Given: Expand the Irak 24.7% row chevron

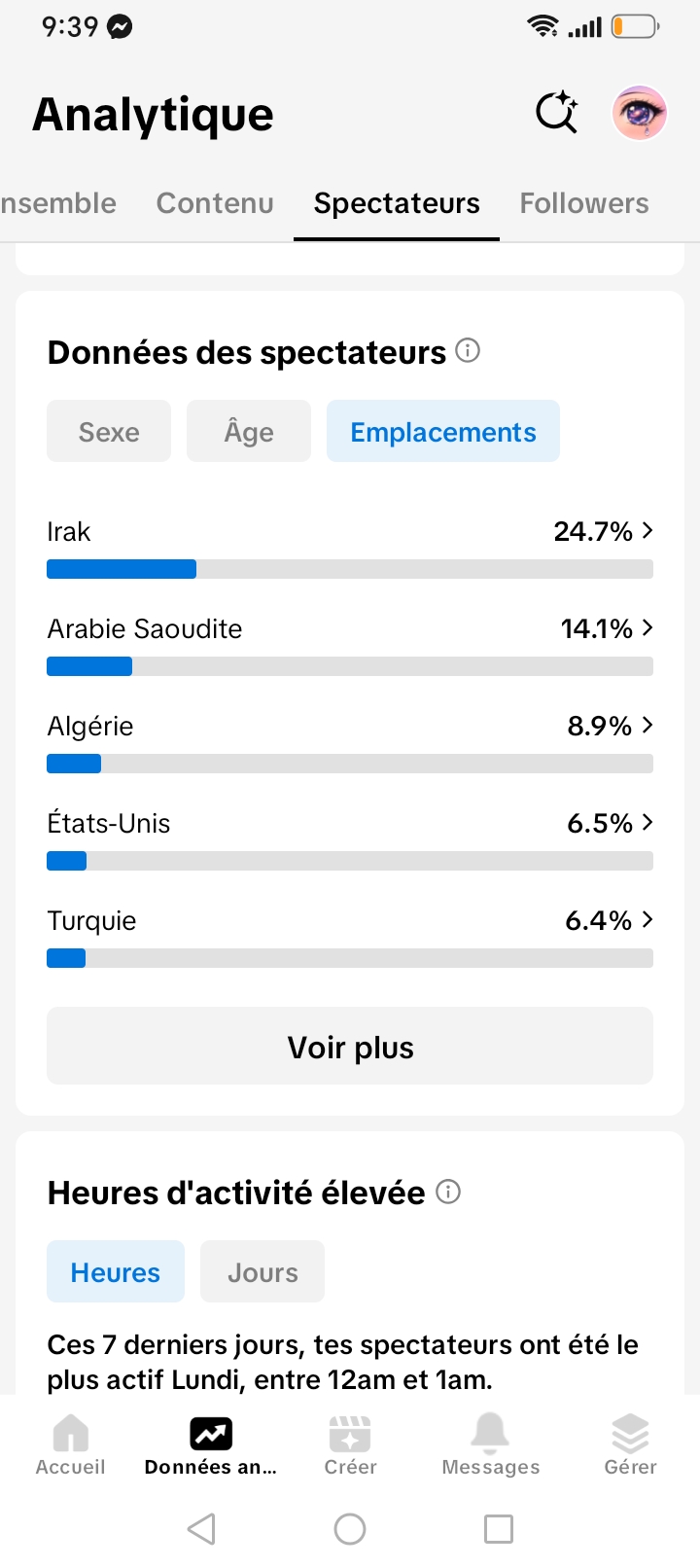Looking at the screenshot, I should [x=647, y=530].
